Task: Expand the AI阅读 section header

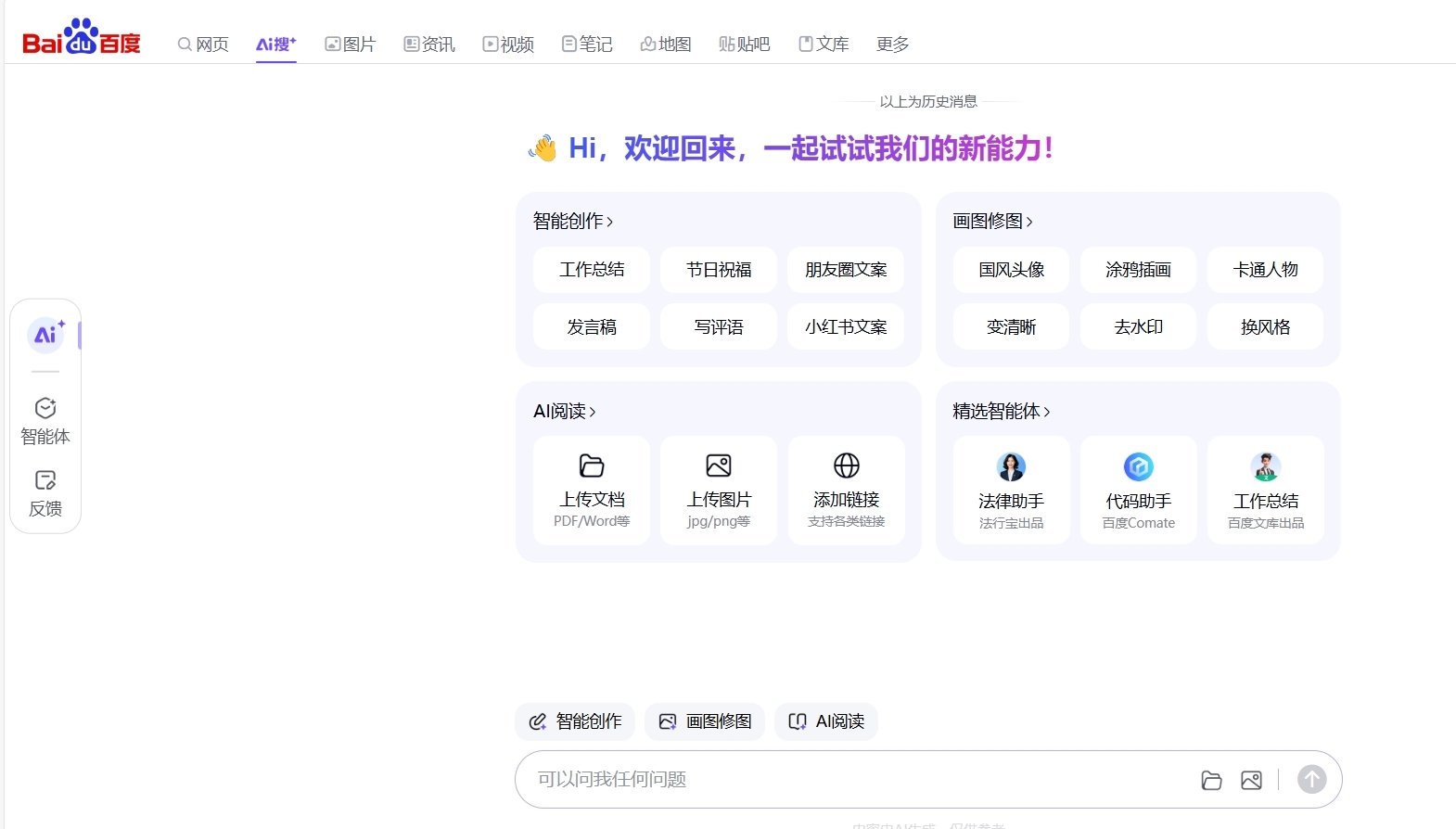Action: click(x=564, y=411)
